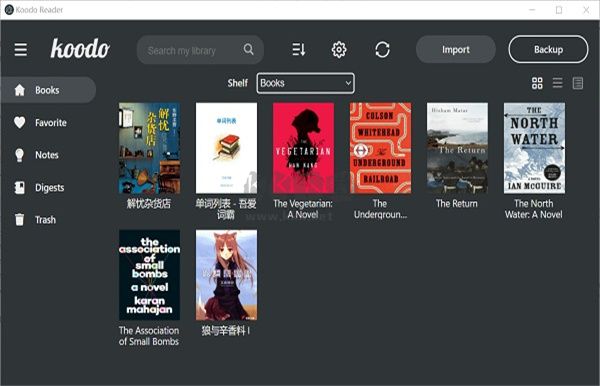Switch to list view icon
The image size is (600, 386).
click(x=558, y=83)
